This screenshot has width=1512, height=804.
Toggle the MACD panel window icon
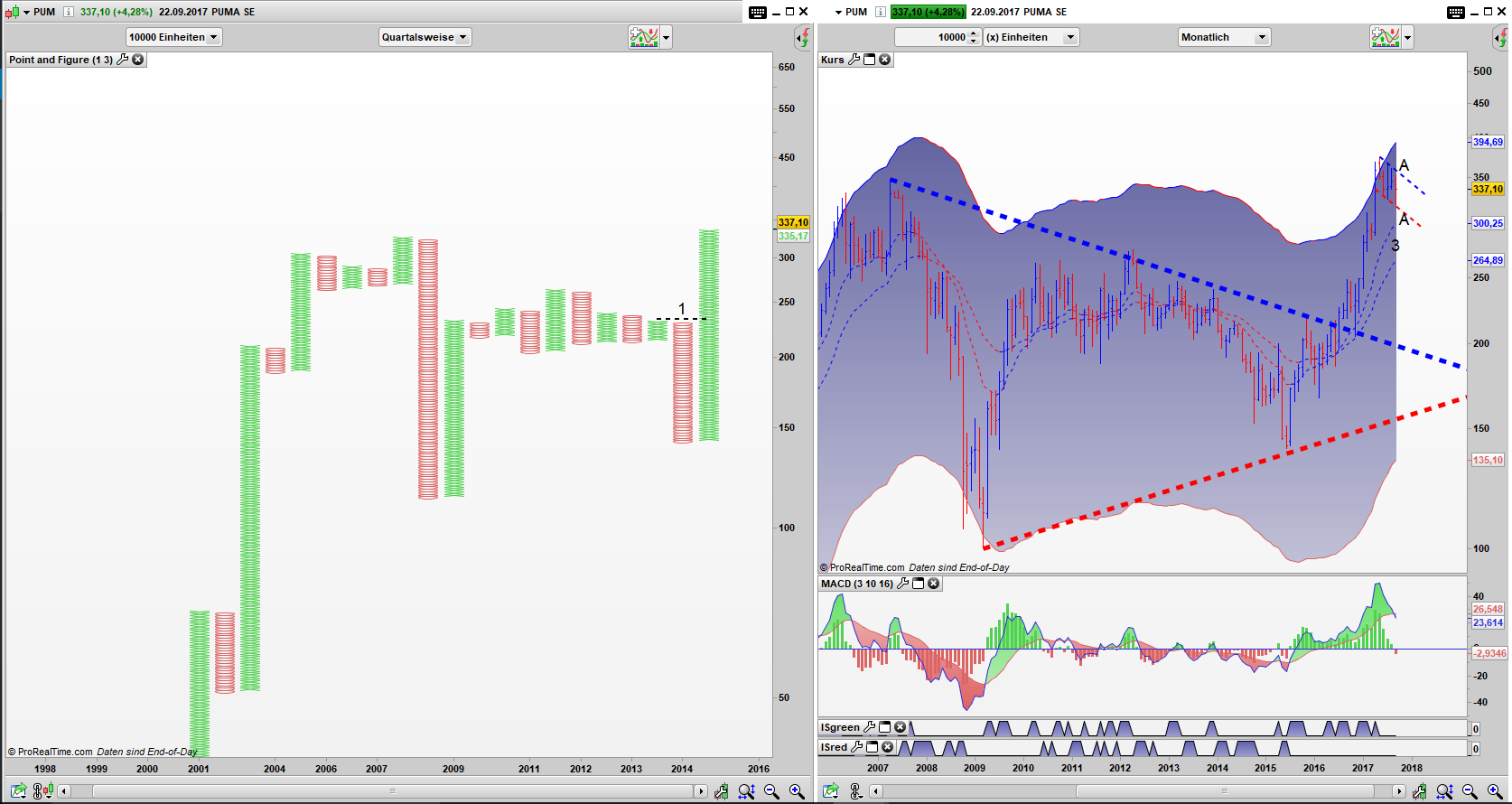pos(919,584)
